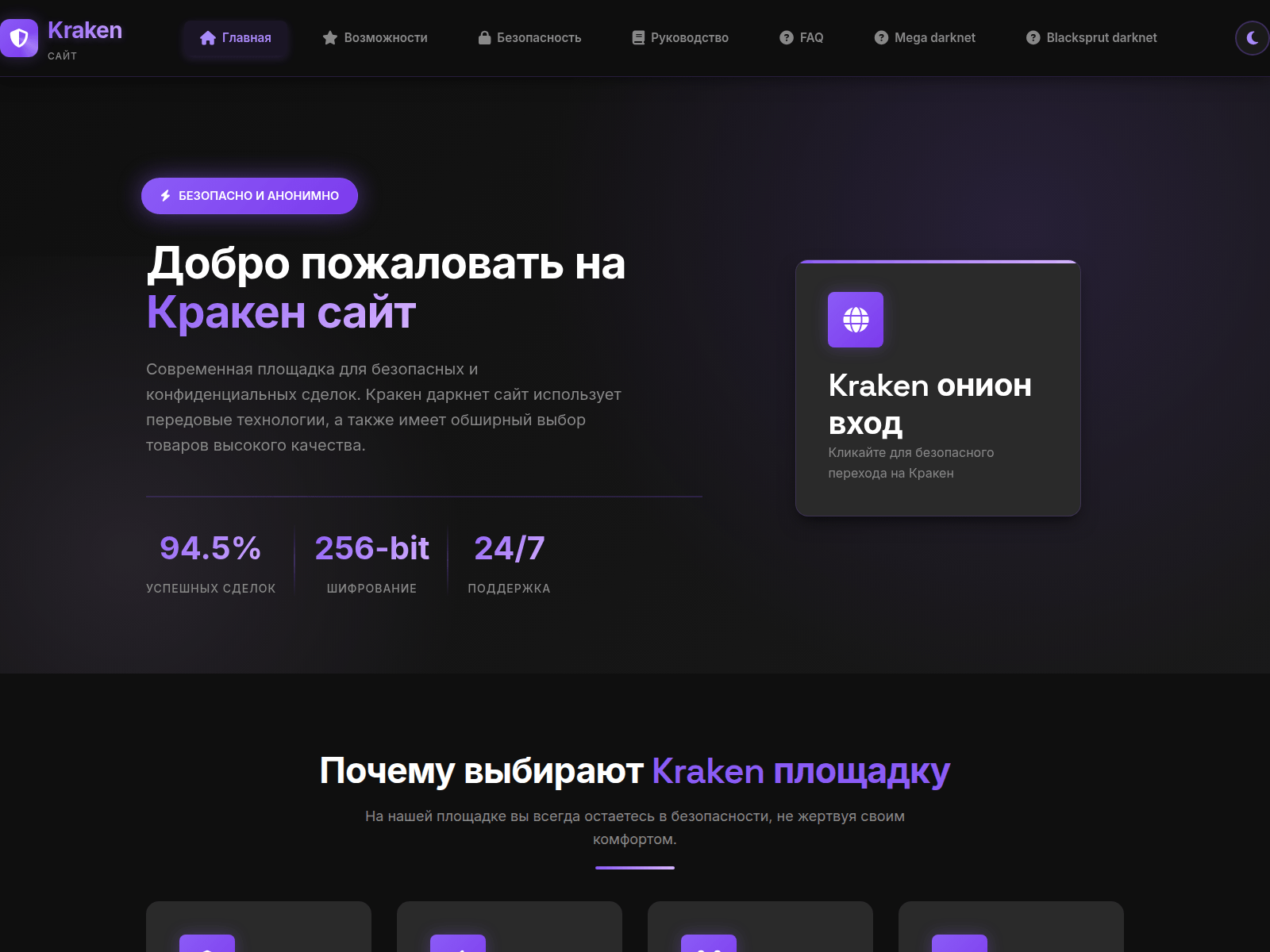Toggle the moon theme switch

pos(1252,38)
